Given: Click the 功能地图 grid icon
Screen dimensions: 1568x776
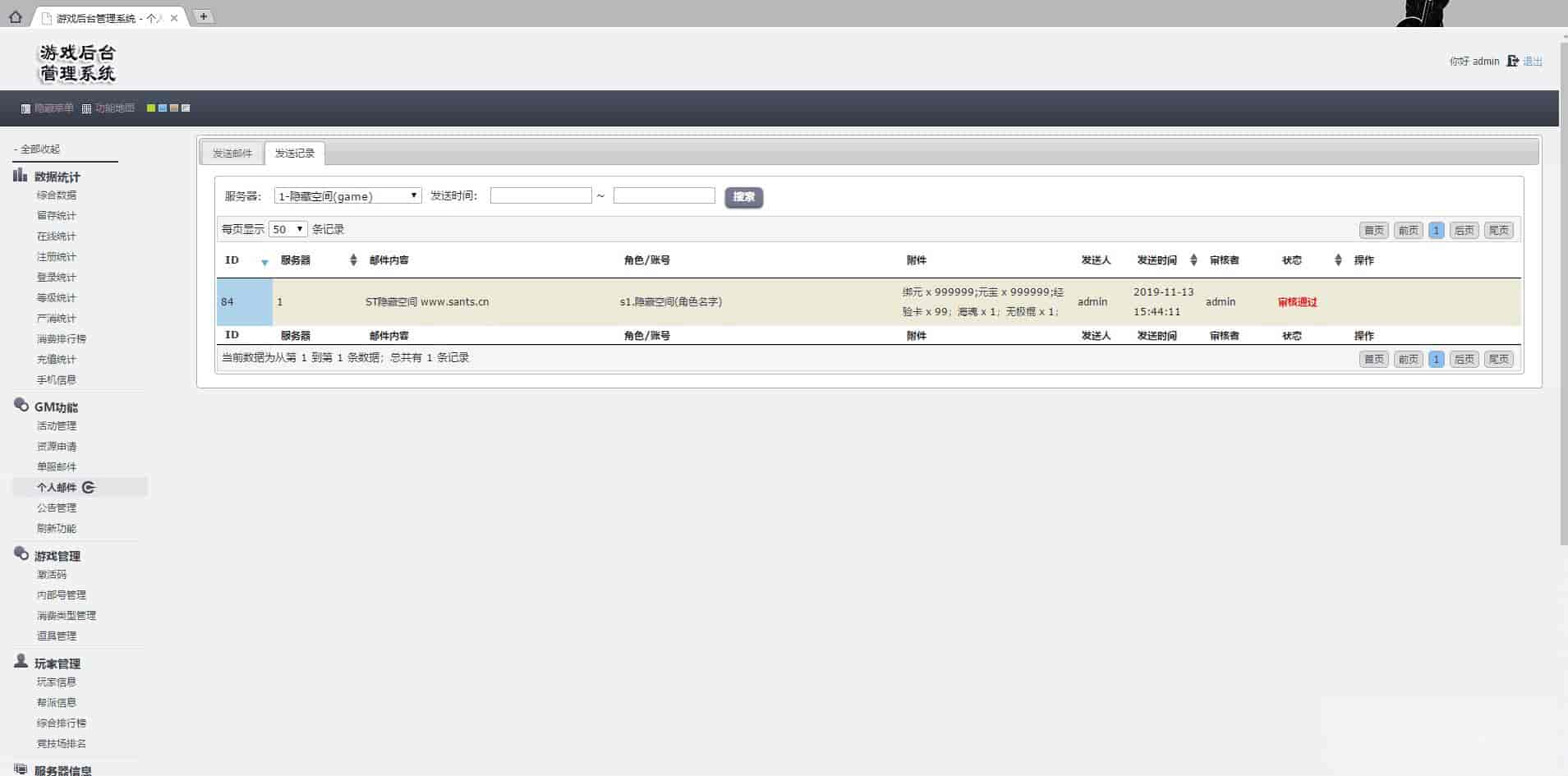Looking at the screenshot, I should pyautogui.click(x=86, y=108).
